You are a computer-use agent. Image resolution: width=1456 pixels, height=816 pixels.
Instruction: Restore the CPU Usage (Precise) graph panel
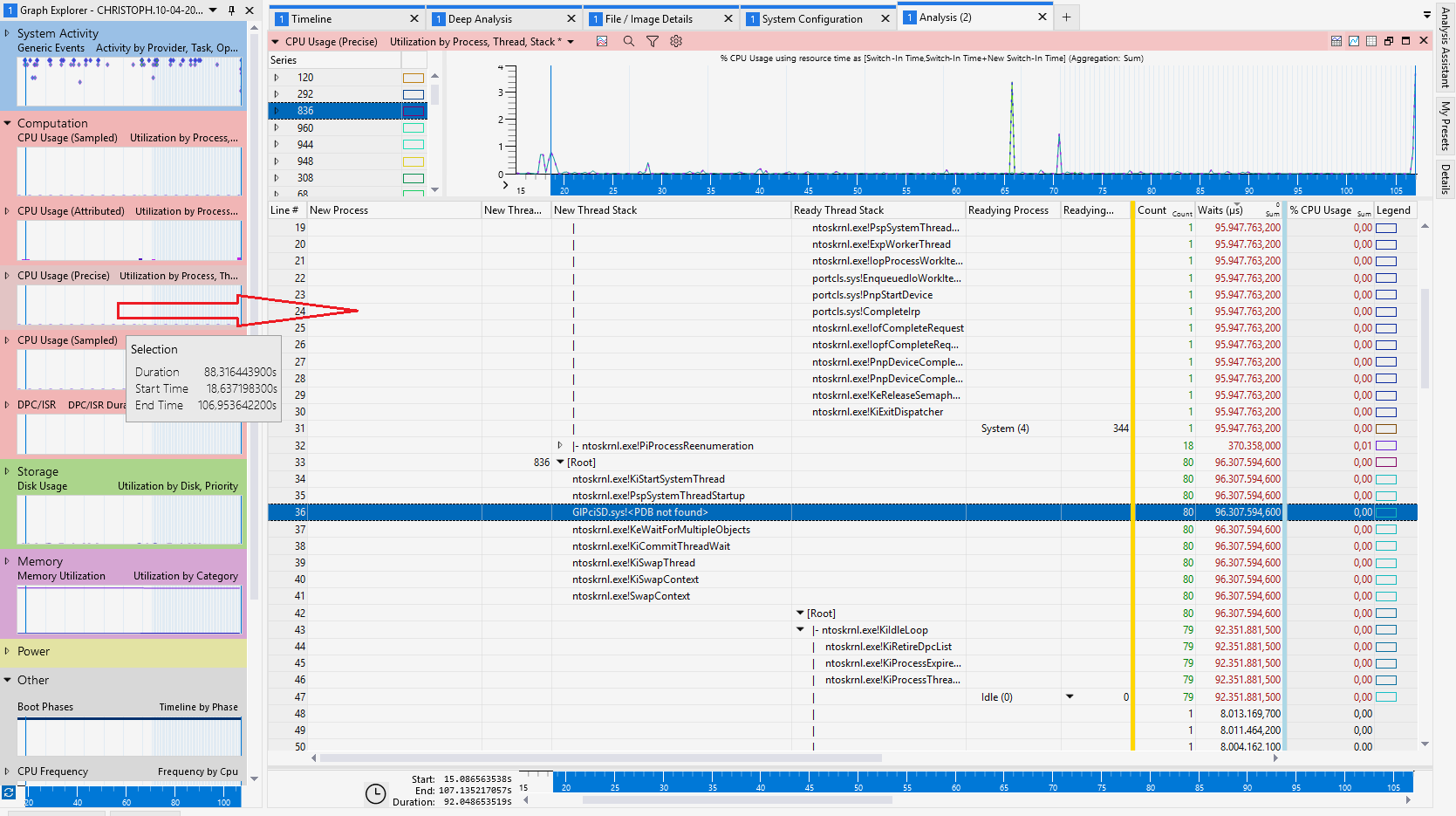pyautogui.click(x=1389, y=41)
